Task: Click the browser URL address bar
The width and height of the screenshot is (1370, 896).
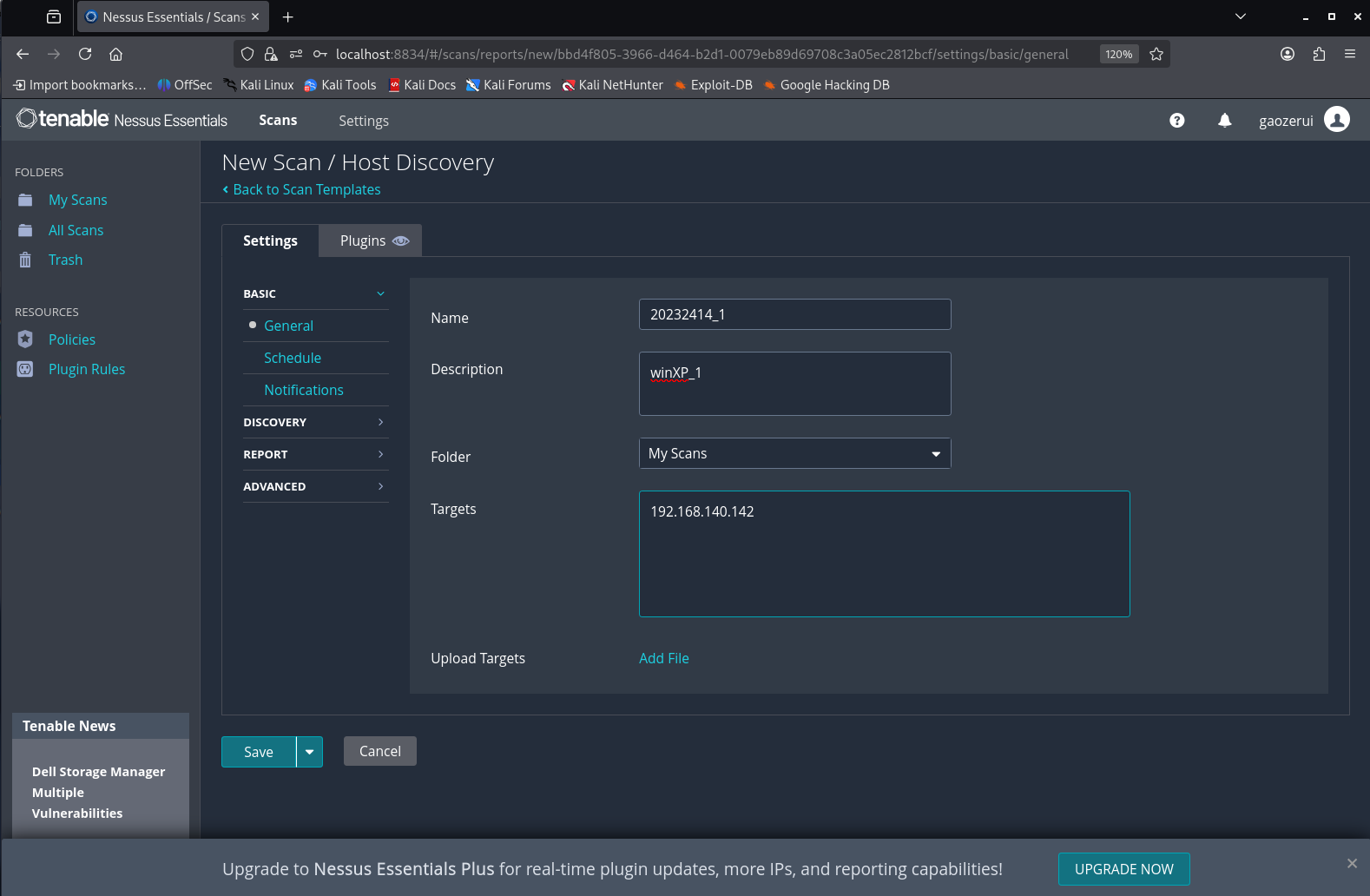Action: tap(701, 54)
